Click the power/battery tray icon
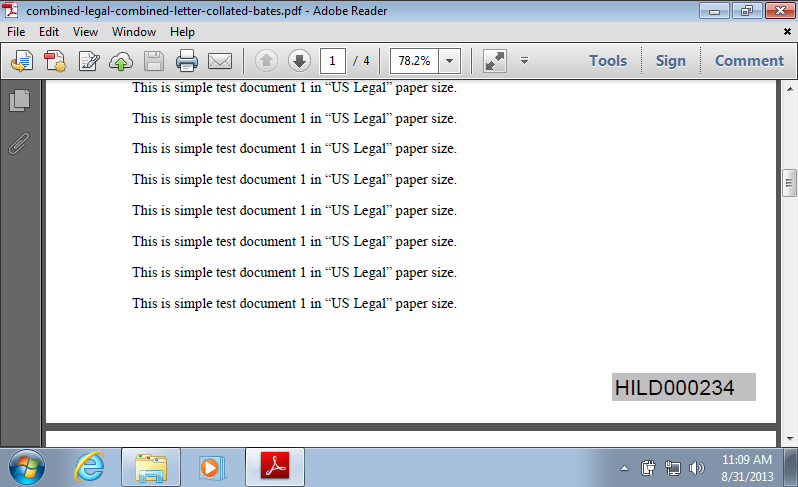 point(648,468)
